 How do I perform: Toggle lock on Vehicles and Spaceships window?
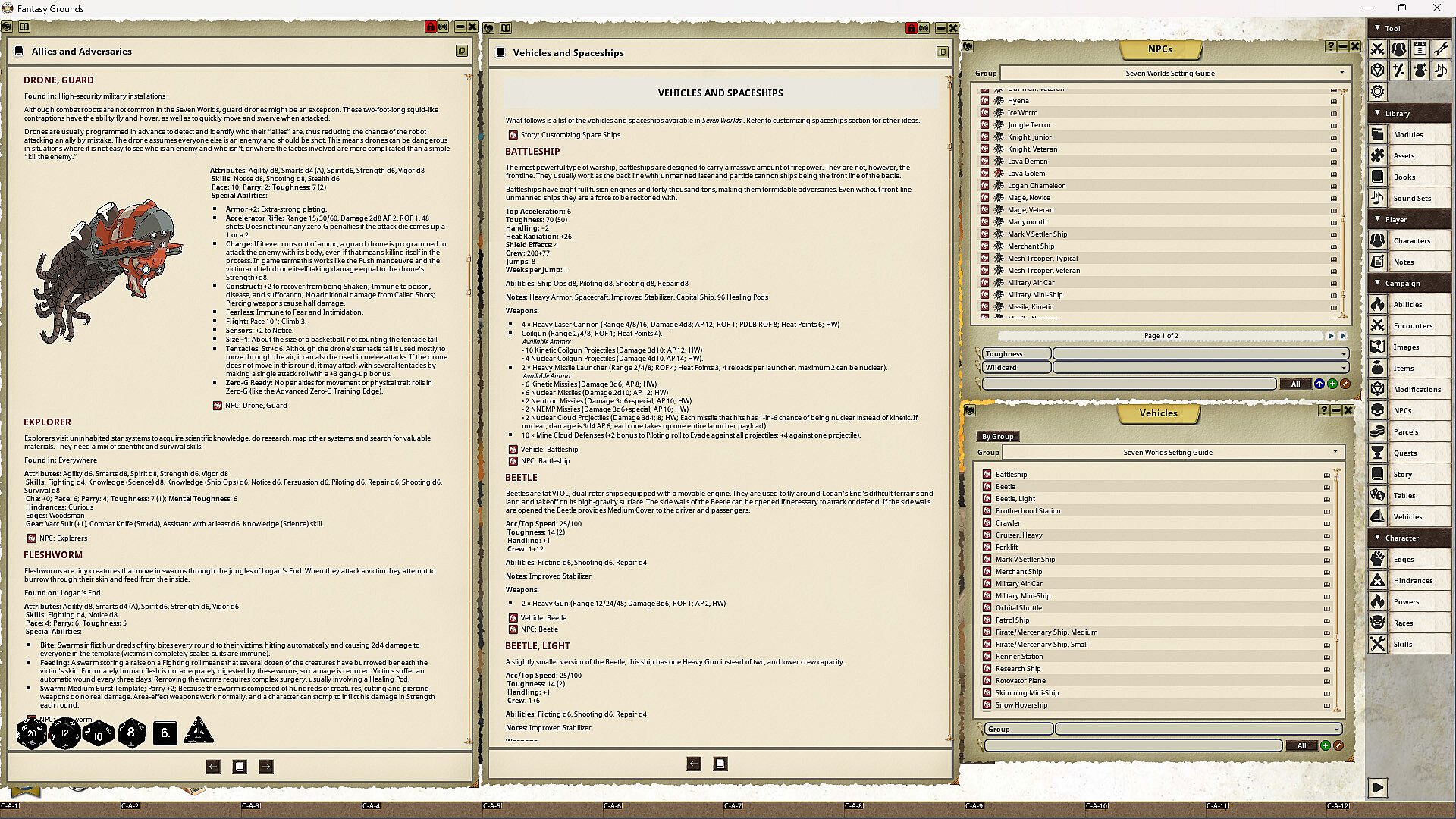[x=911, y=28]
